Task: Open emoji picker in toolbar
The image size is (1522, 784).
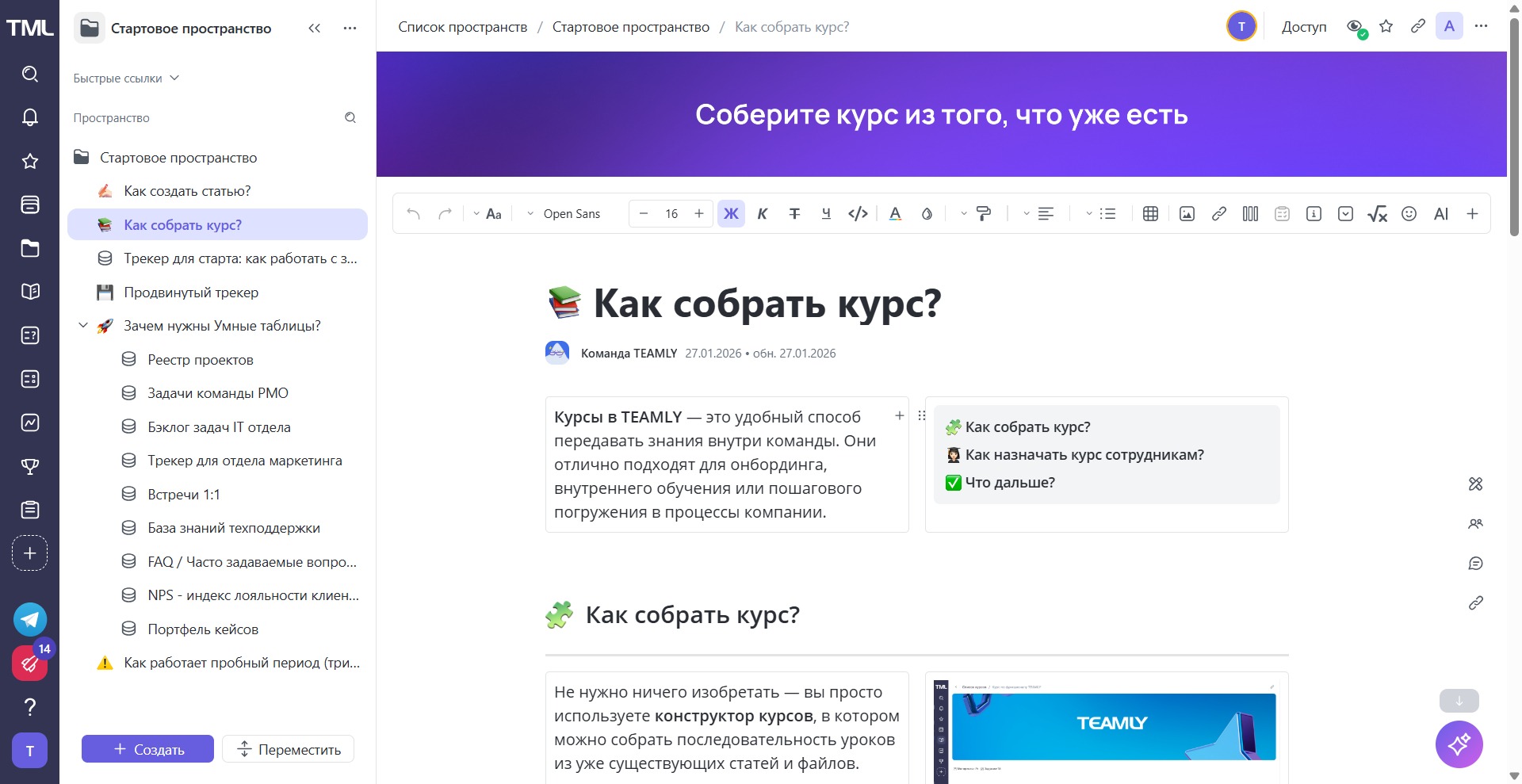Action: pyautogui.click(x=1409, y=213)
